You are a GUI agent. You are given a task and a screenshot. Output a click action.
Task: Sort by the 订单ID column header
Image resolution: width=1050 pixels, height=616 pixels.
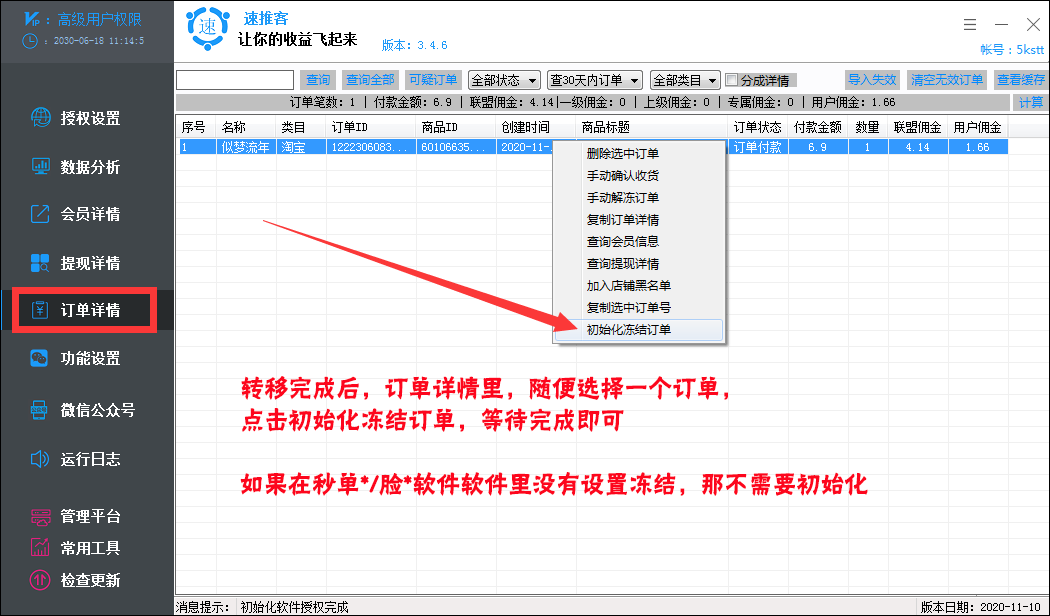[x=371, y=127]
